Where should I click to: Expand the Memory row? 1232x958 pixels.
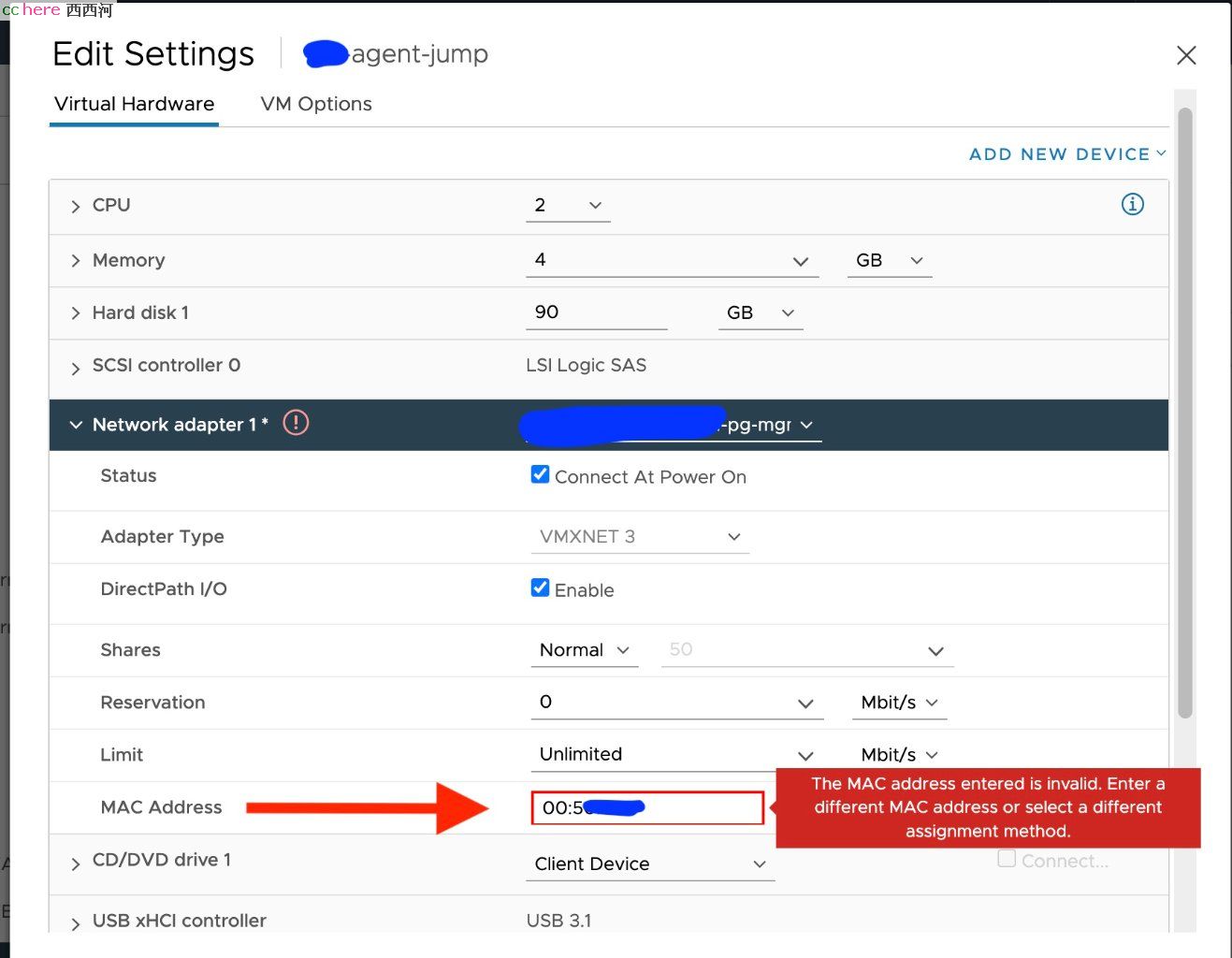(76, 261)
